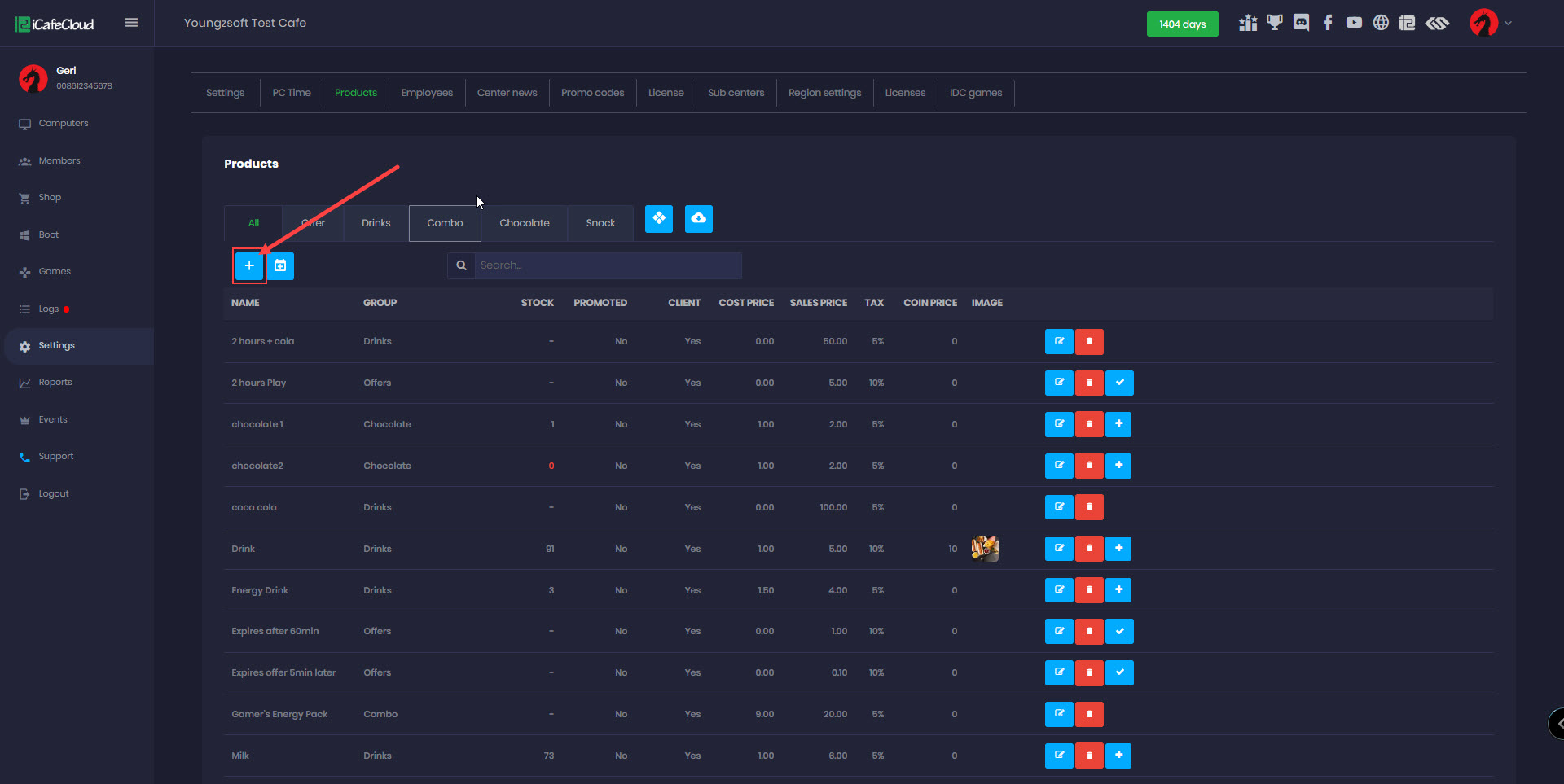1564x784 pixels.
Task: Click the globe icon in top bar
Action: tap(1381, 23)
